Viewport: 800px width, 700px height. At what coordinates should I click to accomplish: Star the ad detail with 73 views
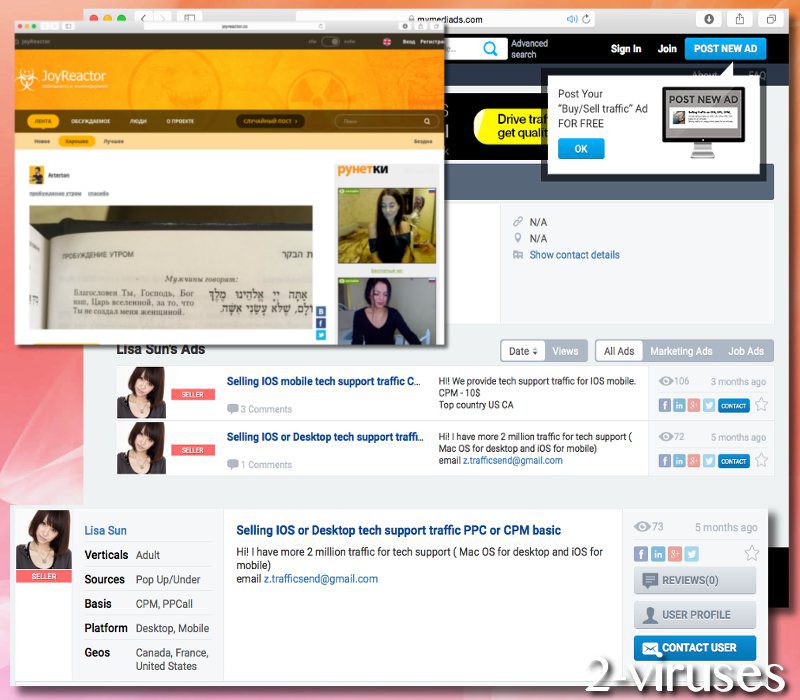tap(752, 553)
